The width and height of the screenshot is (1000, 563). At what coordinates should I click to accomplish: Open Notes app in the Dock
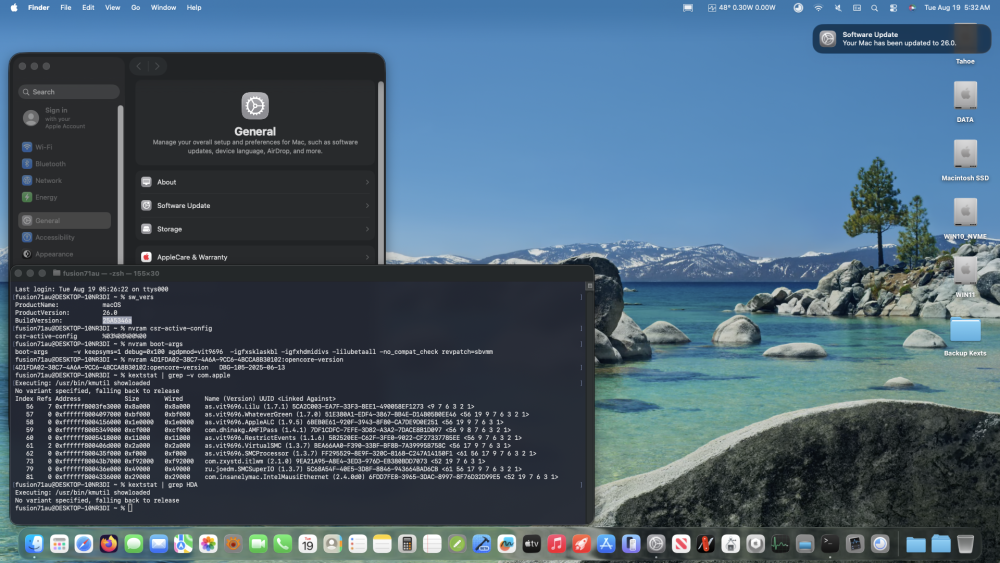click(x=382, y=544)
